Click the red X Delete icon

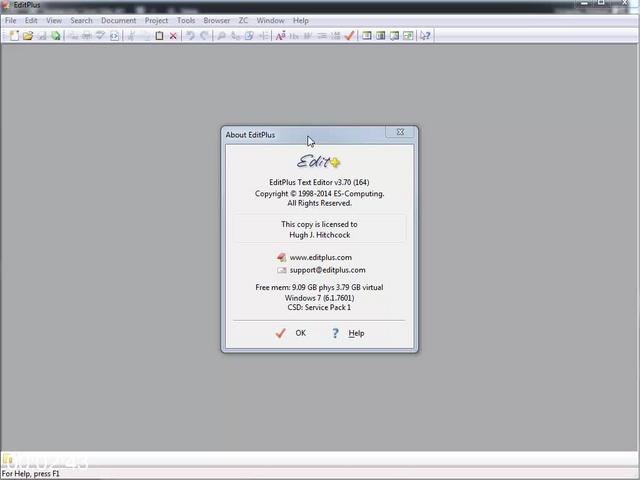click(x=173, y=36)
